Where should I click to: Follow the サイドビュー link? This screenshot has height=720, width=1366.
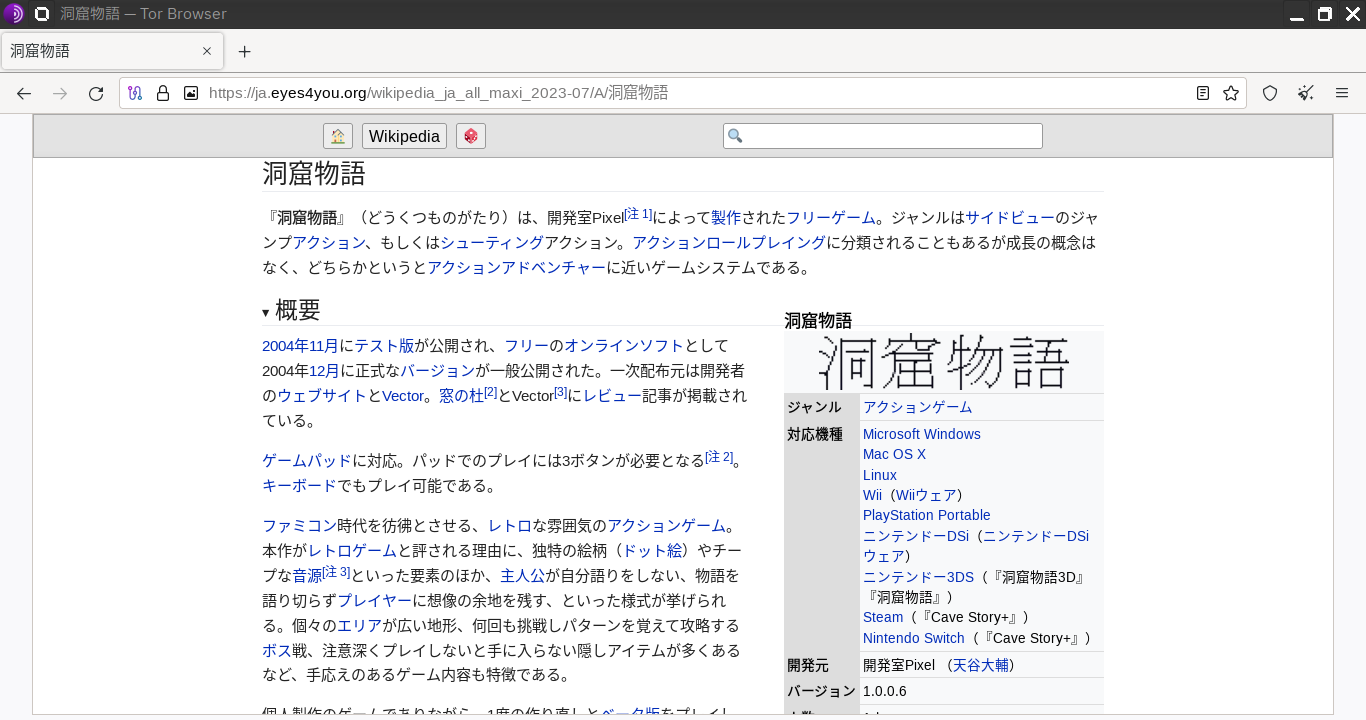1009,217
